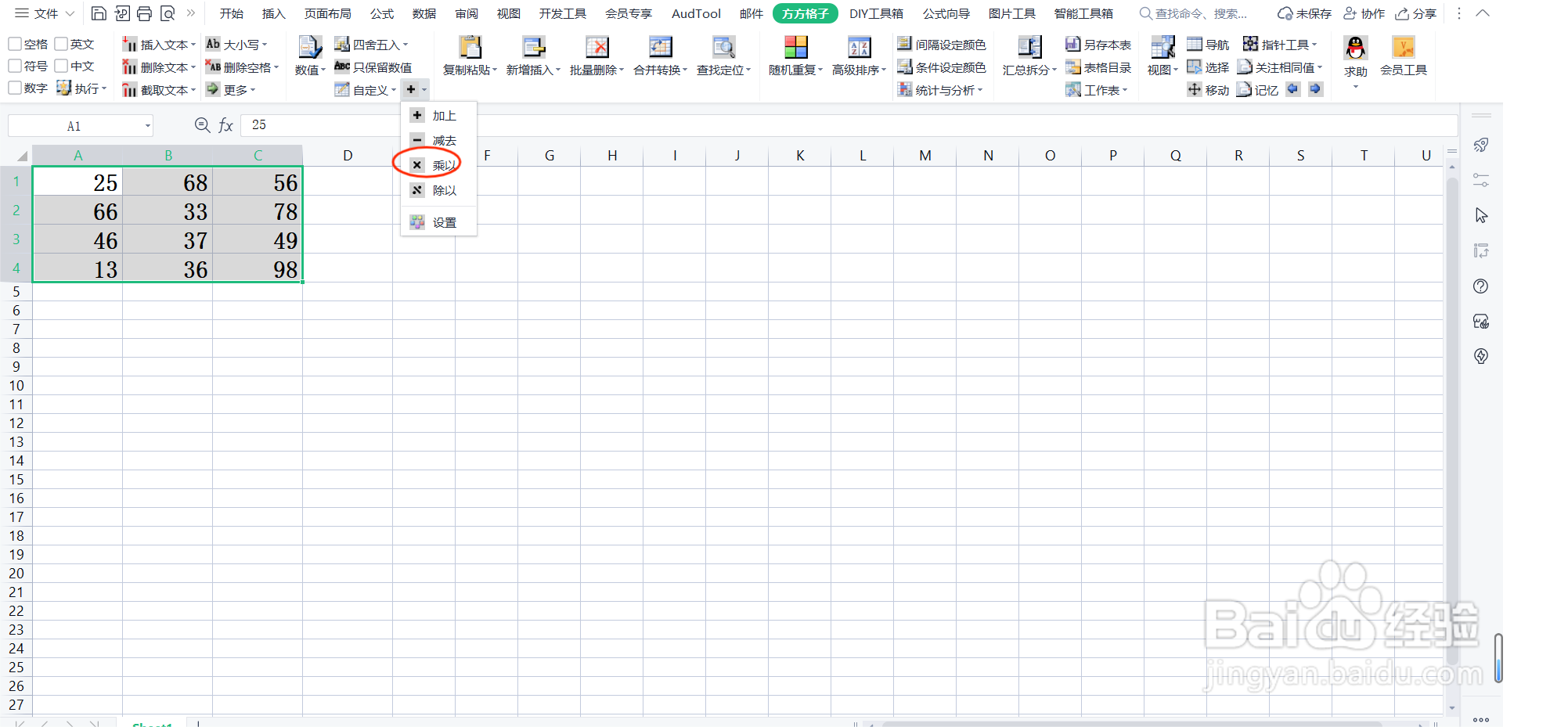Click the 批量删除 icon
The image size is (1568, 727).
597,48
